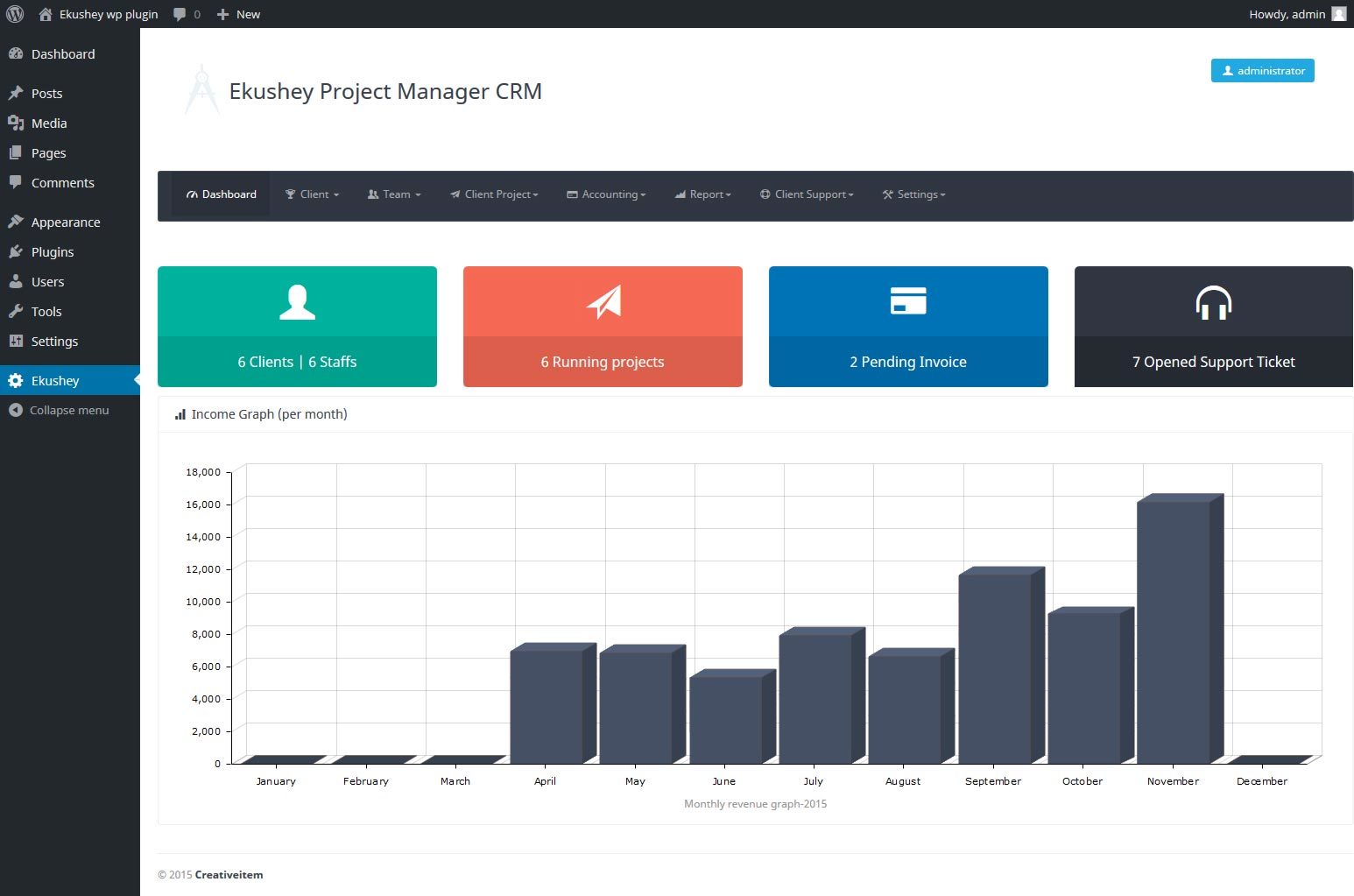Click the Creativeitem footer link
This screenshot has height=896, width=1354.
coord(229,874)
